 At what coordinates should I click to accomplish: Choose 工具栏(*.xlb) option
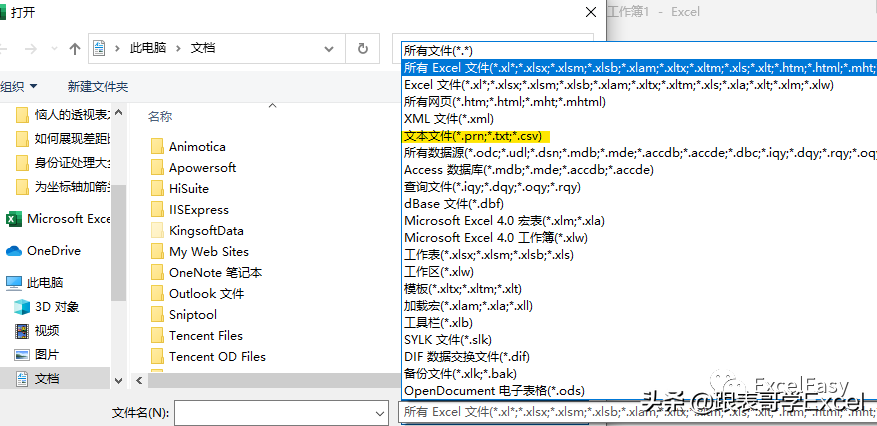639,323
